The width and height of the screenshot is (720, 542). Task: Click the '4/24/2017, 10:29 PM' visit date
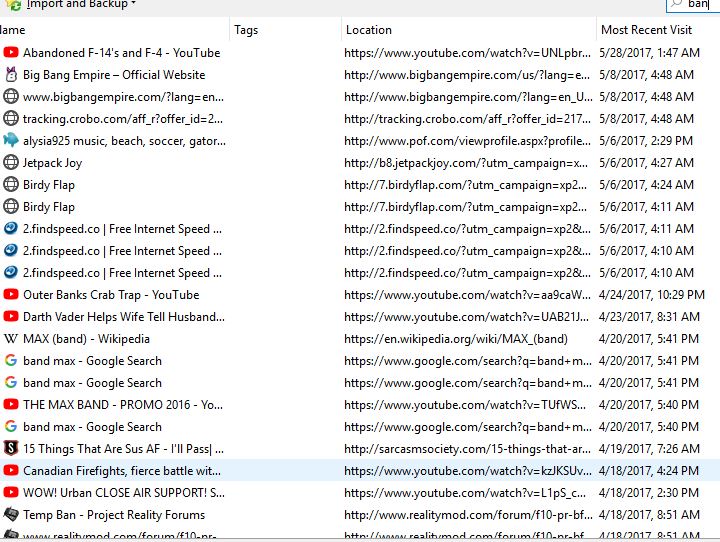(652, 295)
